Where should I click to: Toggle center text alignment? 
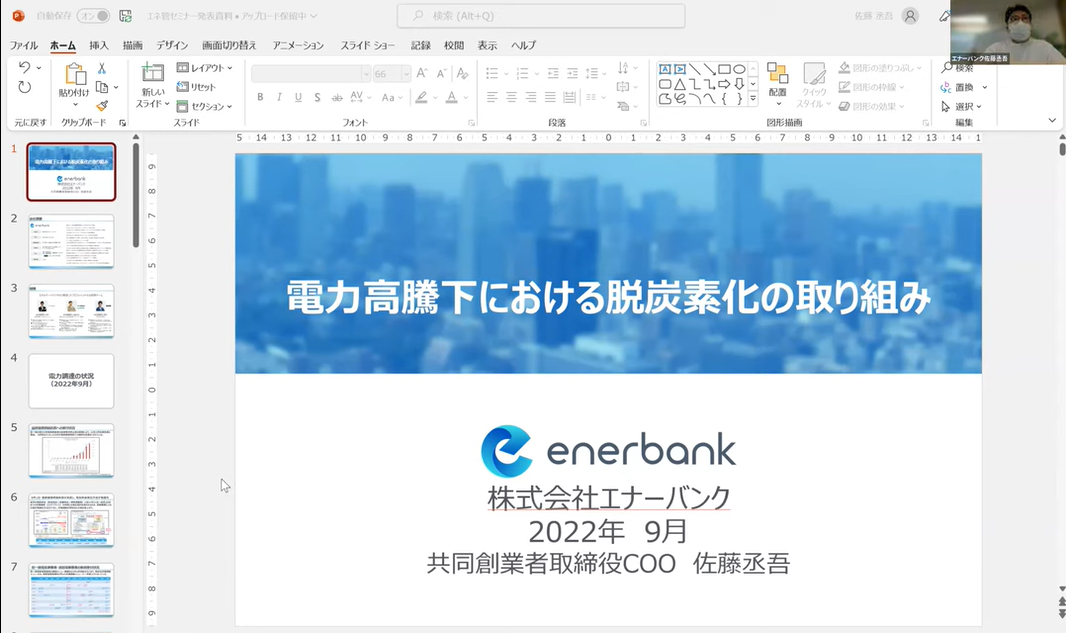tap(511, 98)
